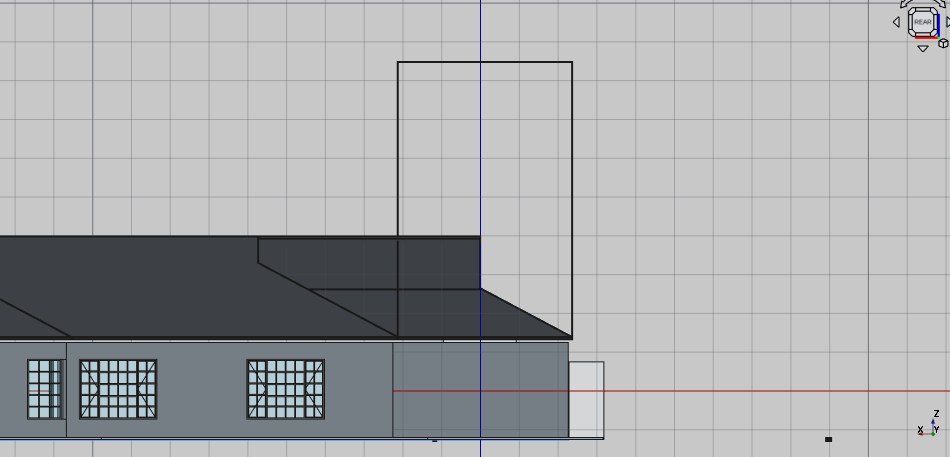Click the XYZ axis indicator in corner
This screenshot has width=950, height=457.
pyautogui.click(x=930, y=424)
